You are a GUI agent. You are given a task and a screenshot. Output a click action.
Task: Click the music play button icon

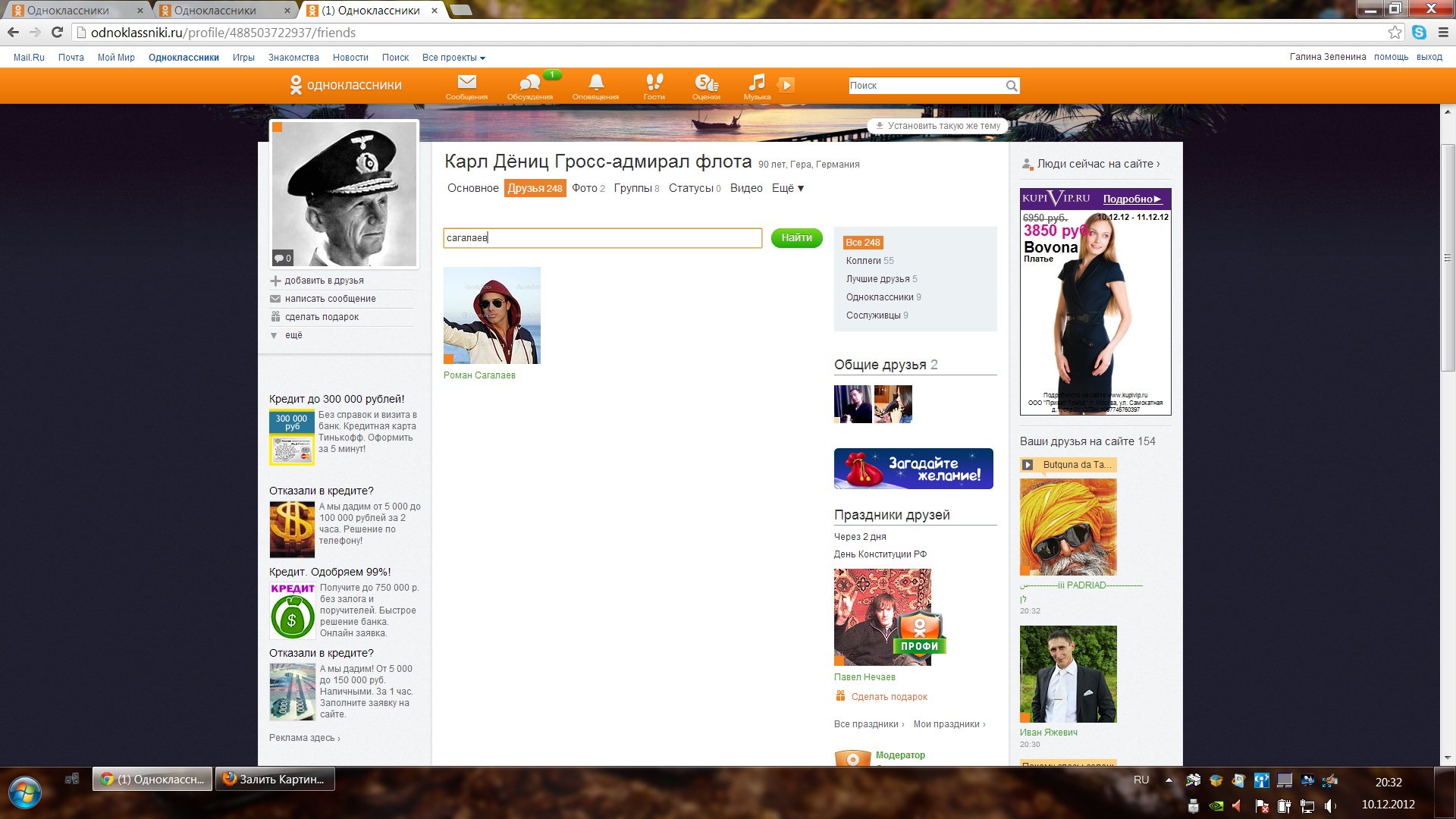tap(787, 85)
